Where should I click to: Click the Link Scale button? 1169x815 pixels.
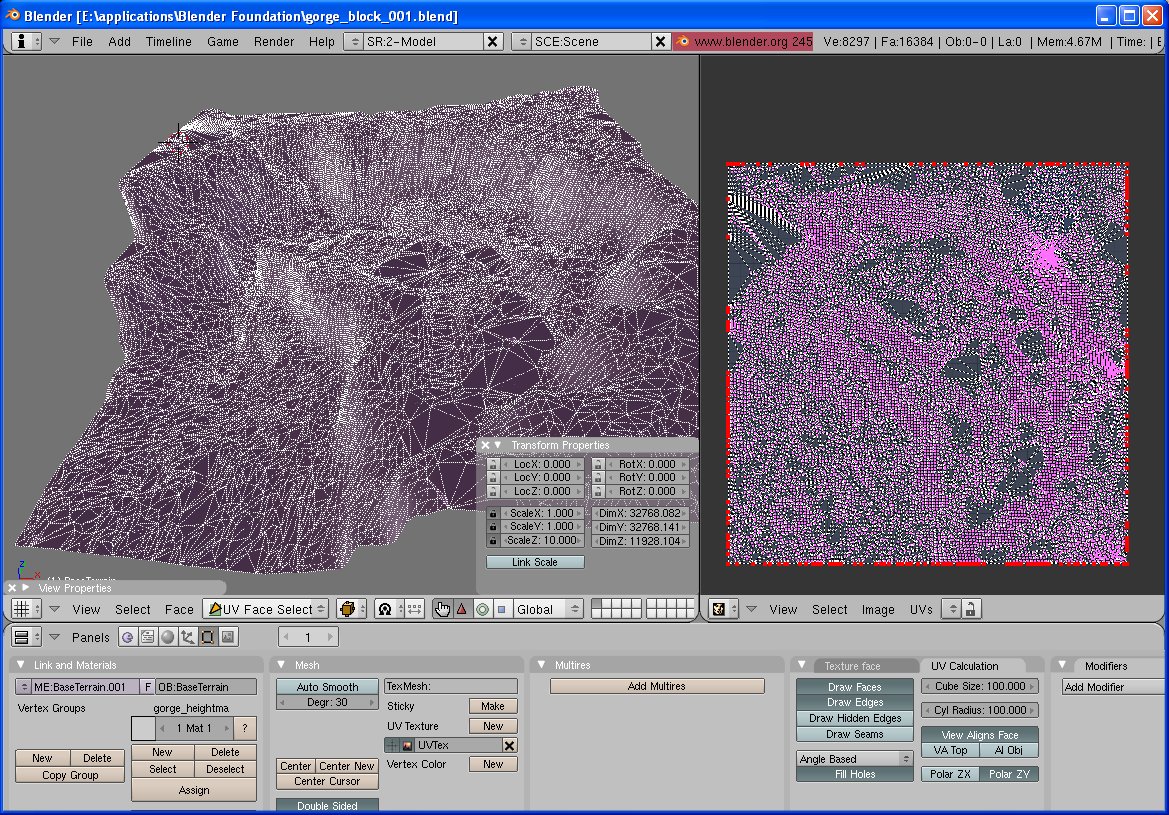[535, 562]
